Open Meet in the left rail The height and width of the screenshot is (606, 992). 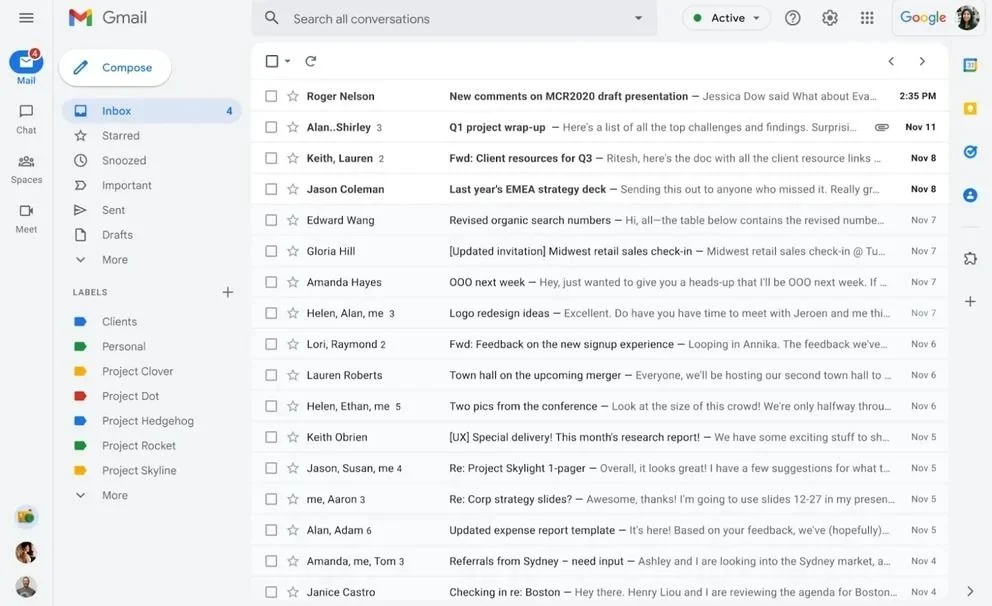click(x=26, y=219)
